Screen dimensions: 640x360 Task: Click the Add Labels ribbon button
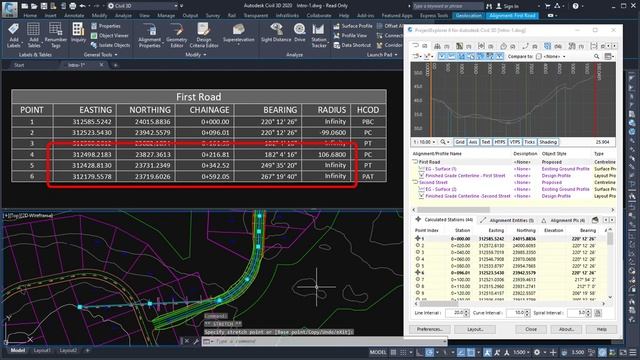tap(13, 35)
